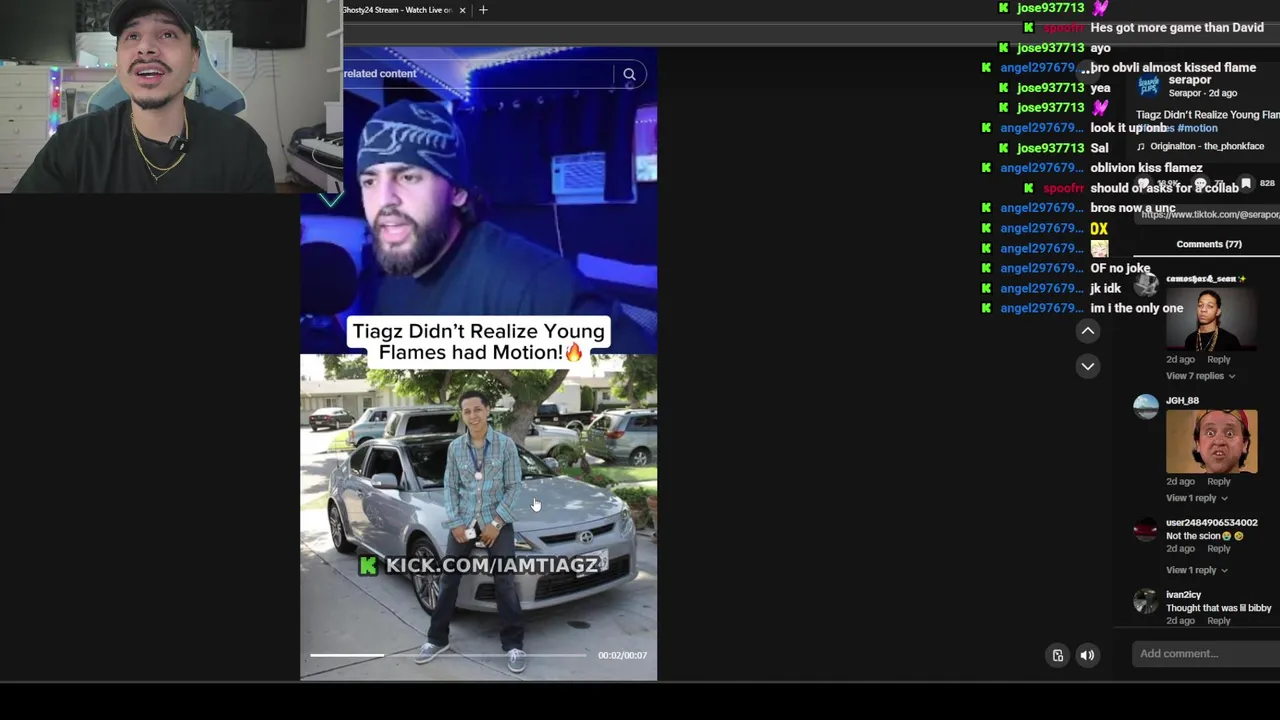
Task: Select the Ghosty24 Stream tab
Action: (397, 10)
